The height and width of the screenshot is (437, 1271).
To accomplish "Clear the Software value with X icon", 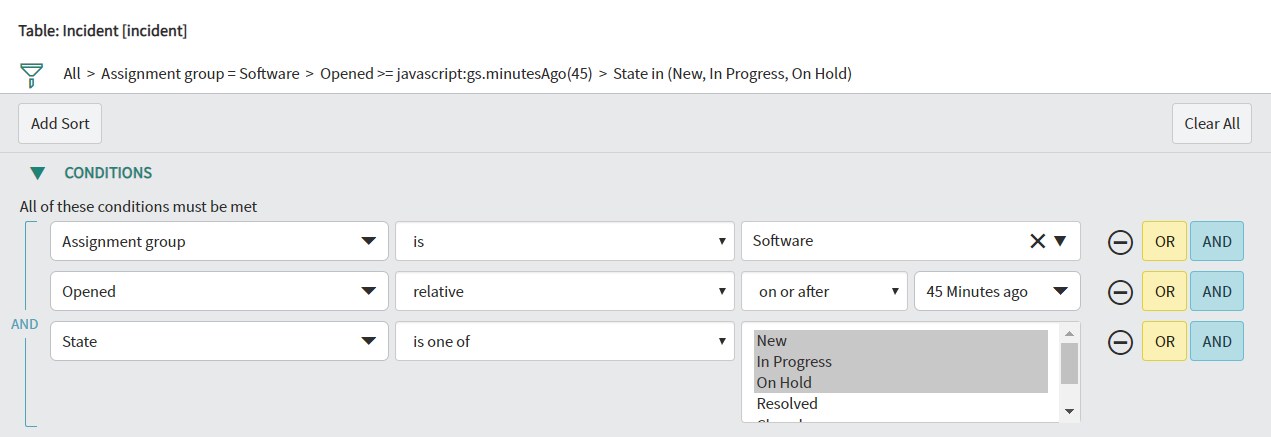I will 1037,241.
